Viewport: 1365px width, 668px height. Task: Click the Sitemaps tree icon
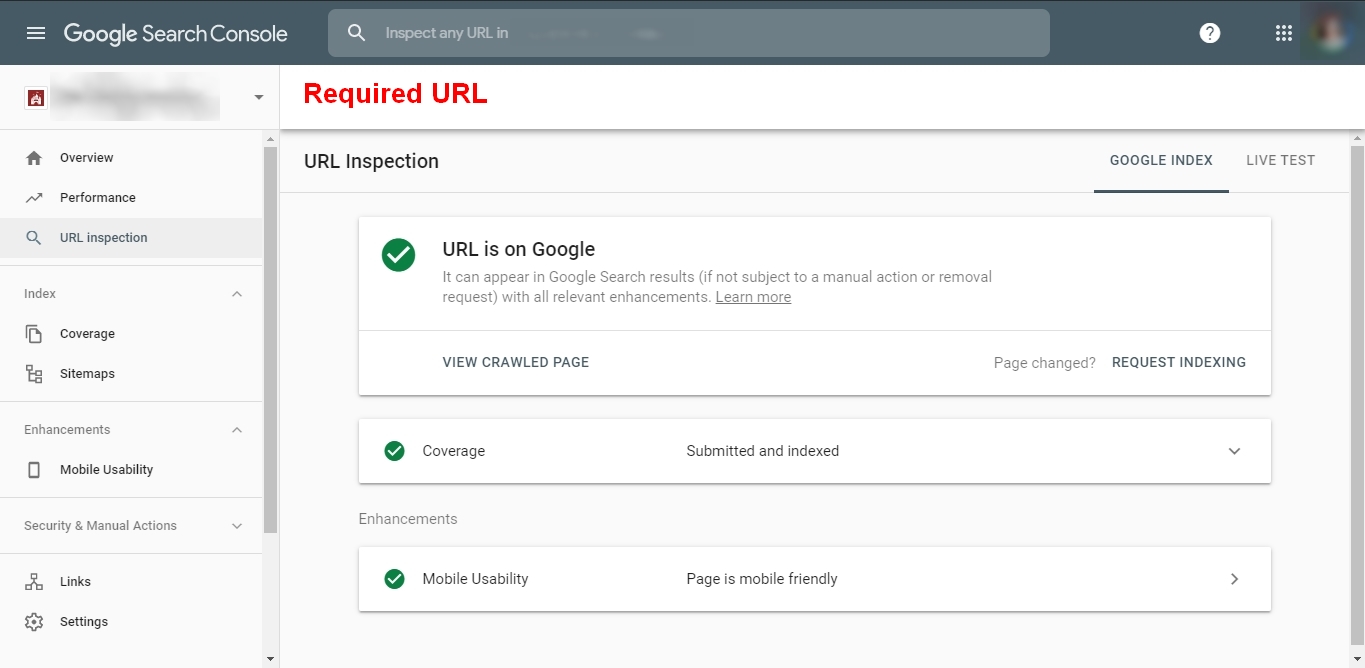point(34,374)
